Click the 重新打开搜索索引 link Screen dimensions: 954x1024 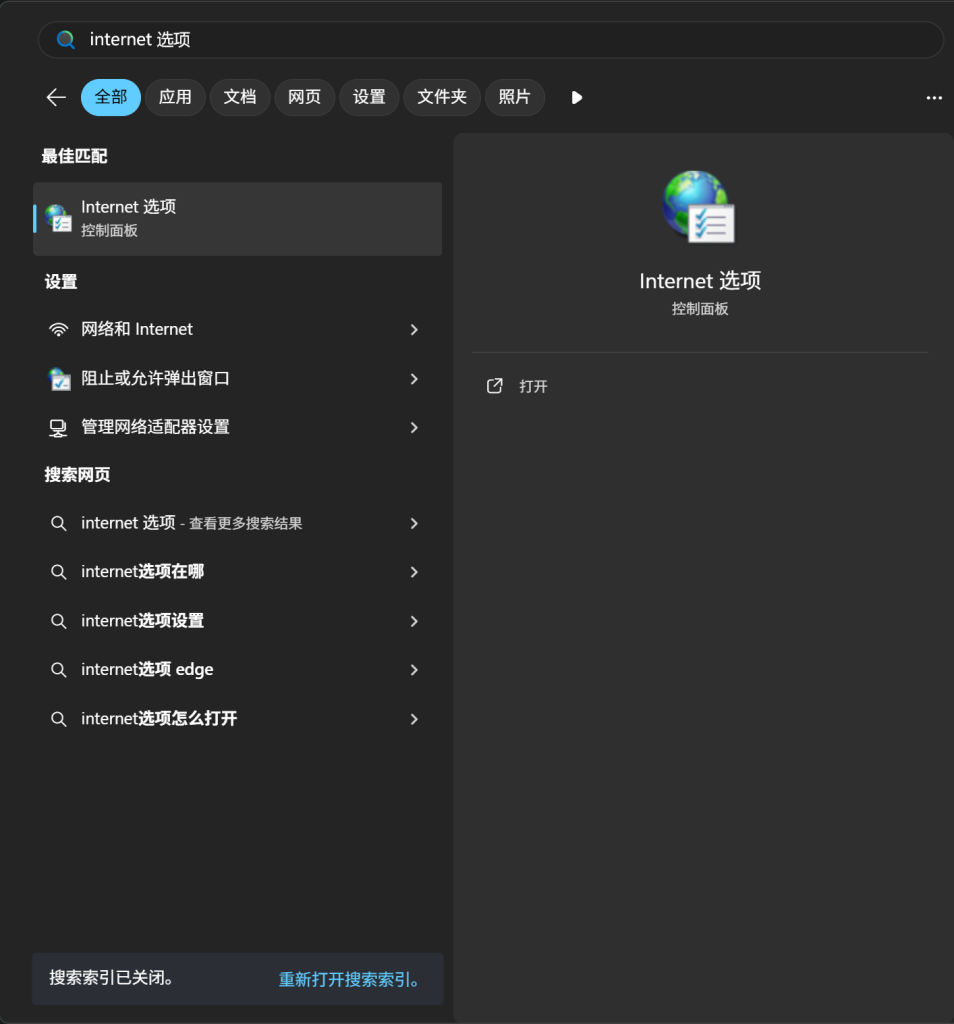(347, 980)
